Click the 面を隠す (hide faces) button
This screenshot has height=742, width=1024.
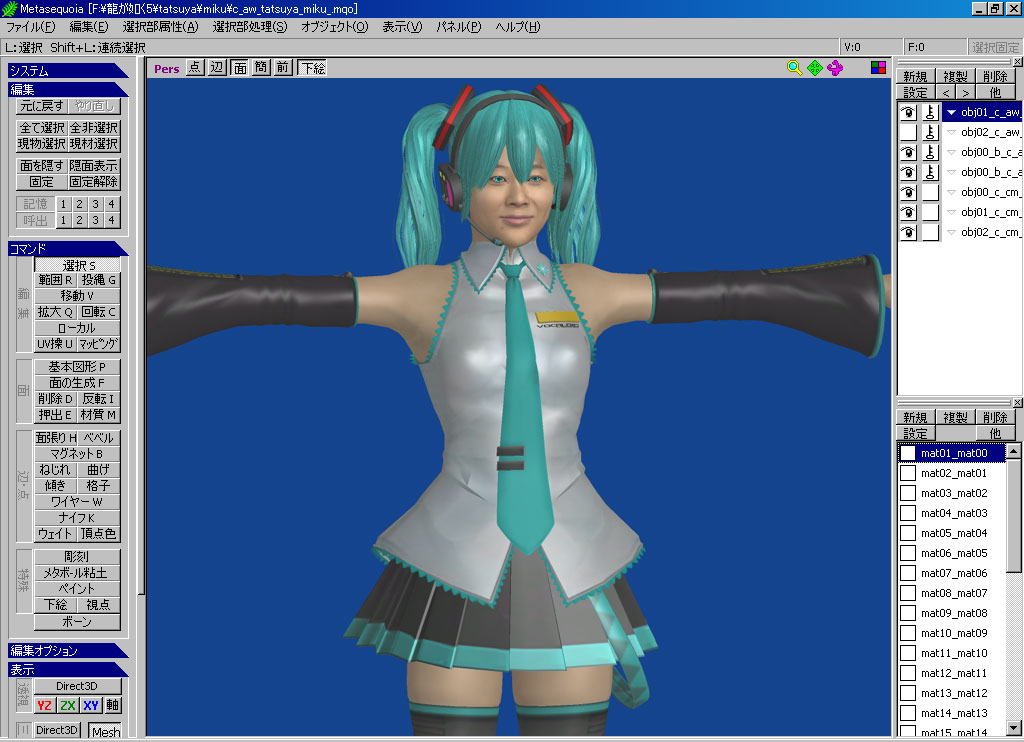tap(42, 166)
